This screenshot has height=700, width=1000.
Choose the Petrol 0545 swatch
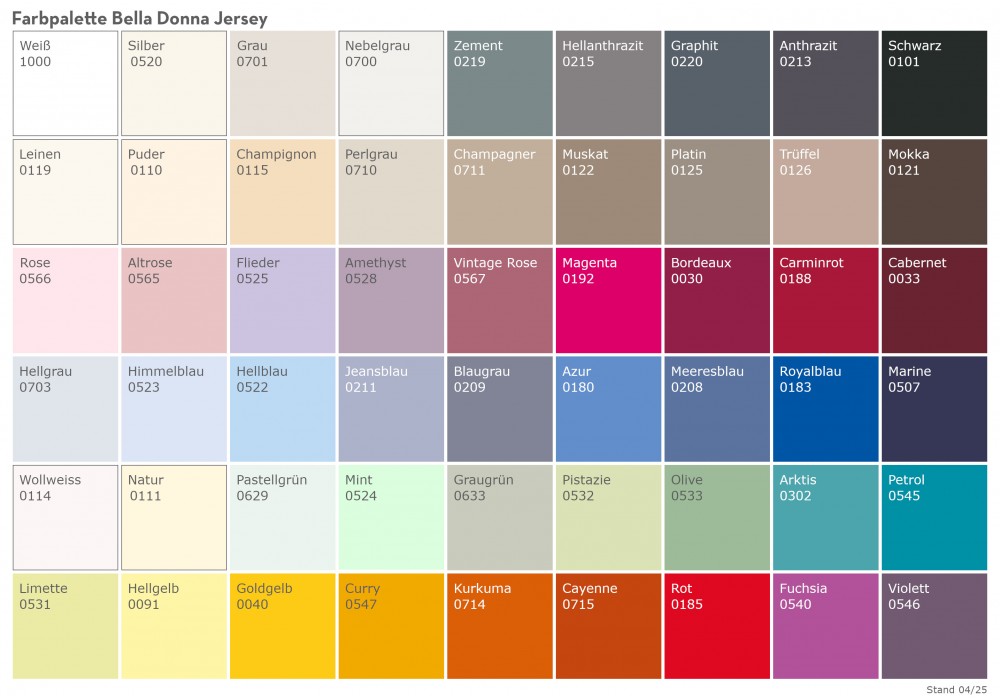click(934, 517)
